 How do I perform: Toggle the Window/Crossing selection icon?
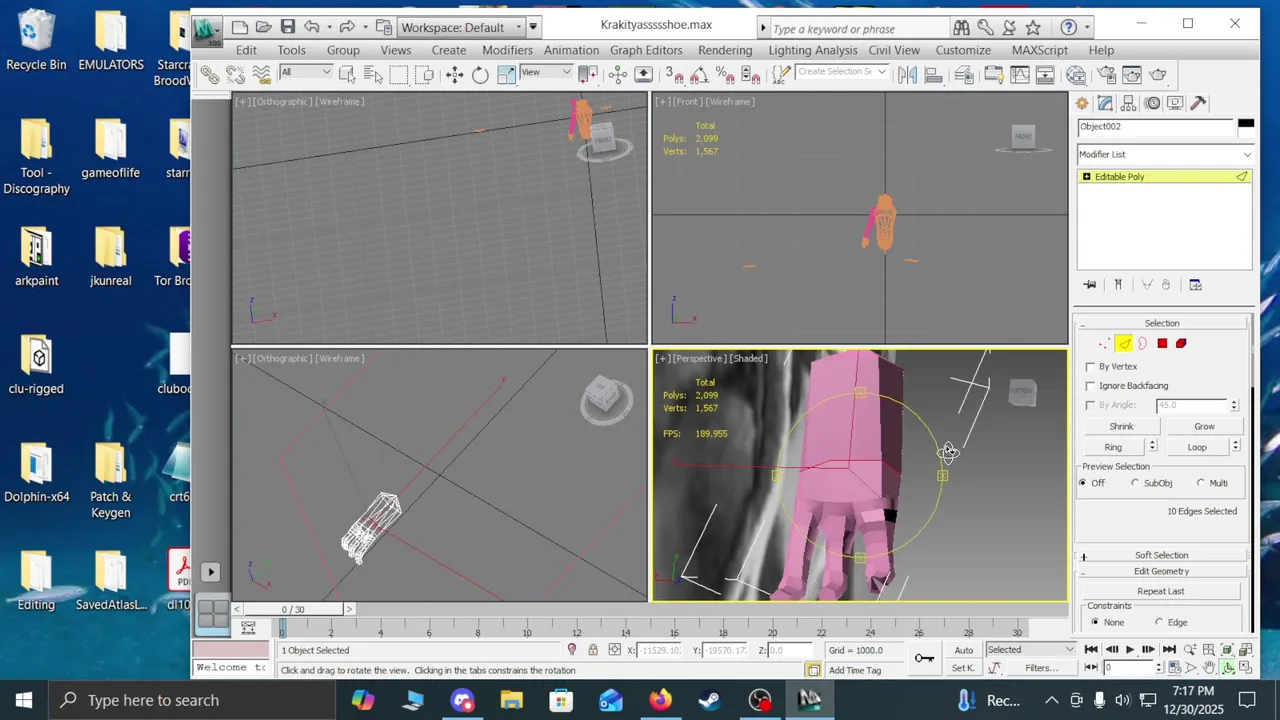(x=424, y=74)
